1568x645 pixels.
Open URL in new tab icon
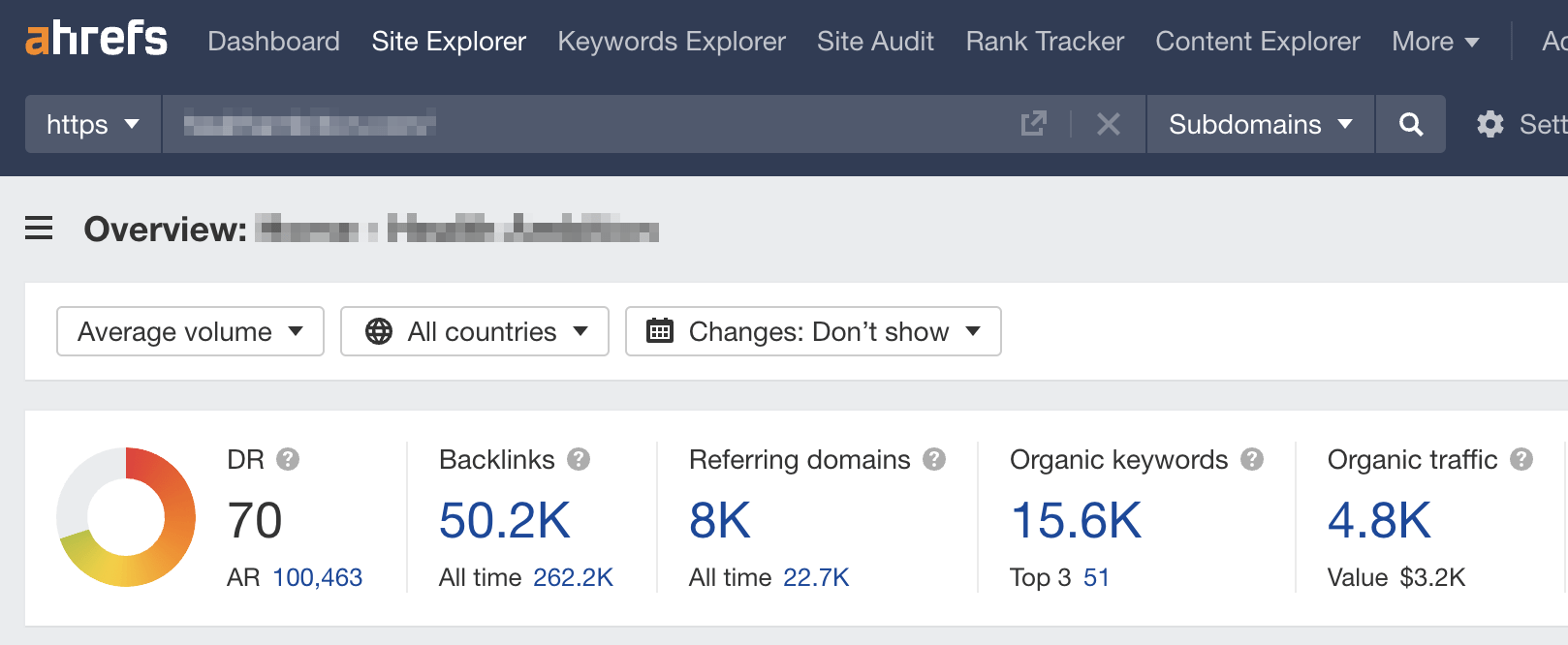click(x=1034, y=124)
